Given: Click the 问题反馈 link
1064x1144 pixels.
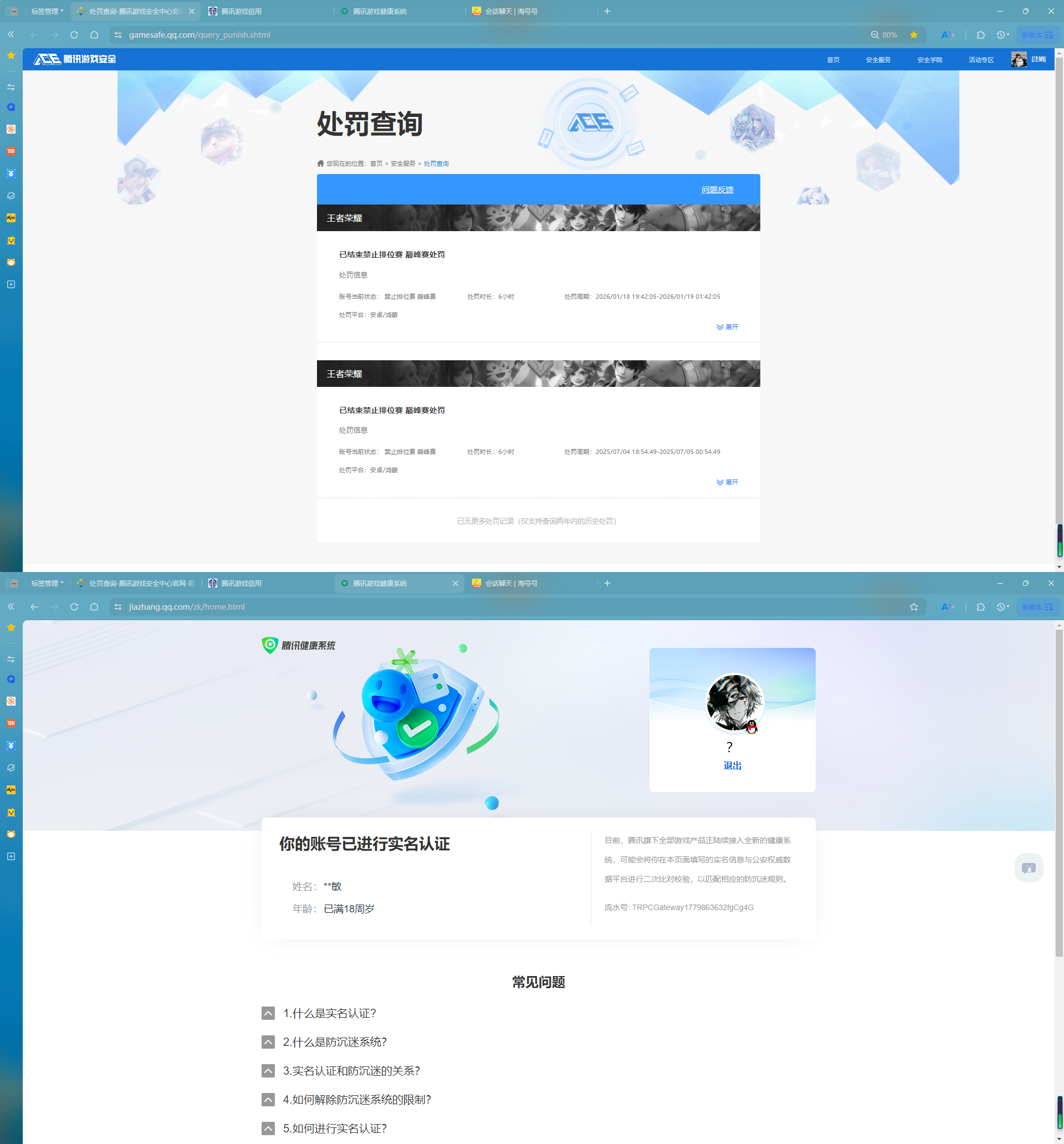Looking at the screenshot, I should pyautogui.click(x=718, y=190).
